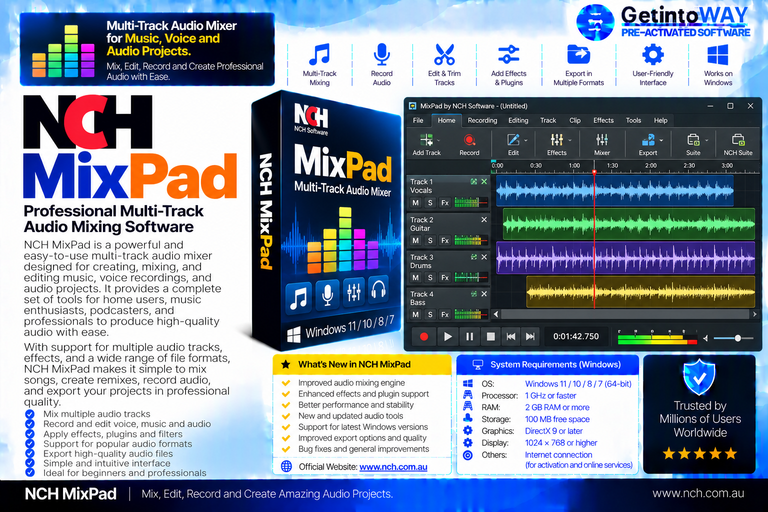Open the Track tab
The image size is (768, 512).
[x=548, y=121]
